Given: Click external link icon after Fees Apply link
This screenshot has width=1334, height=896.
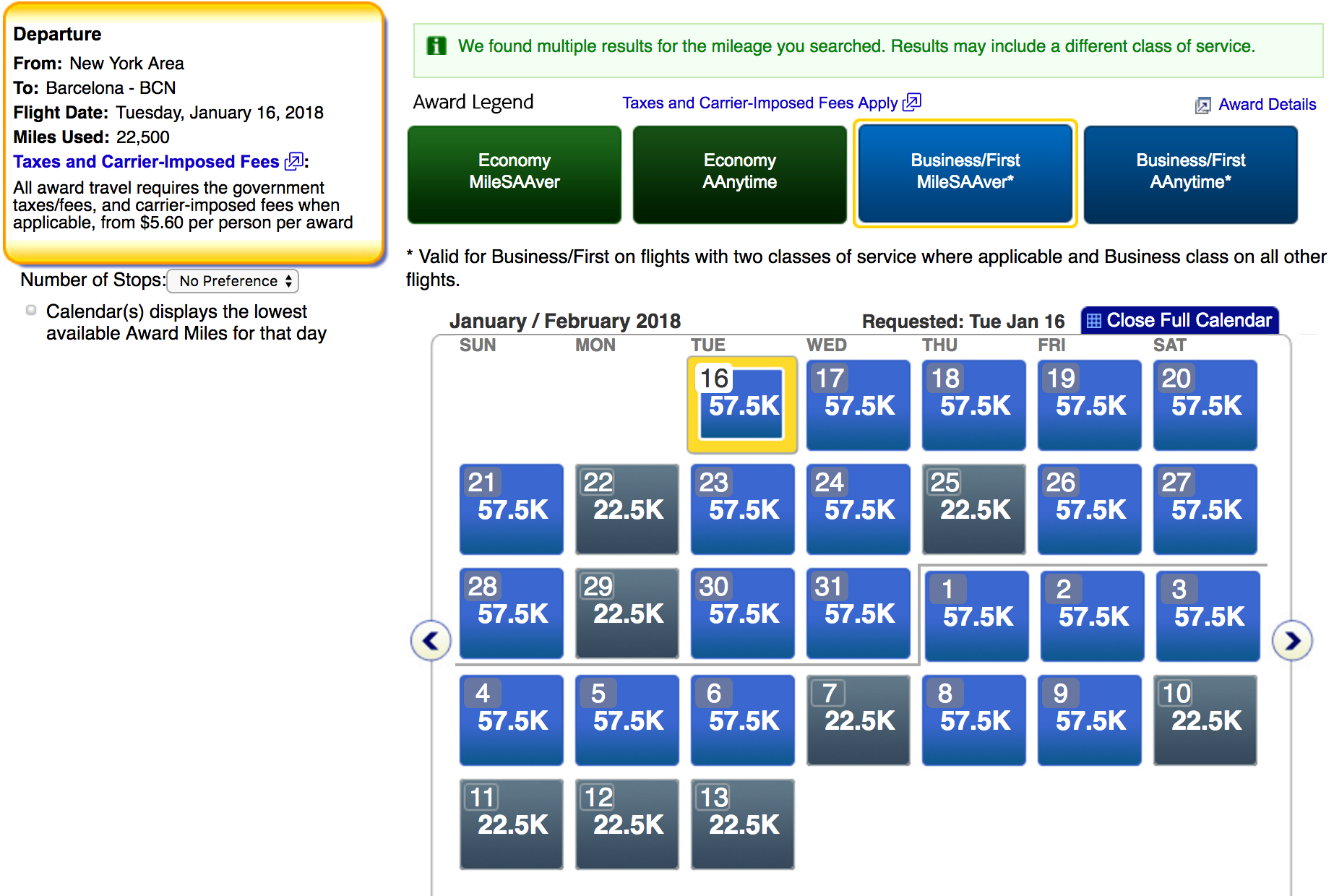Looking at the screenshot, I should tap(912, 102).
